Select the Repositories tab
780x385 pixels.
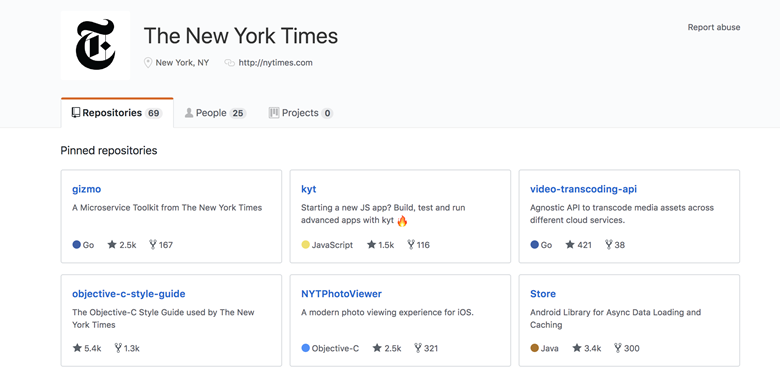[117, 113]
